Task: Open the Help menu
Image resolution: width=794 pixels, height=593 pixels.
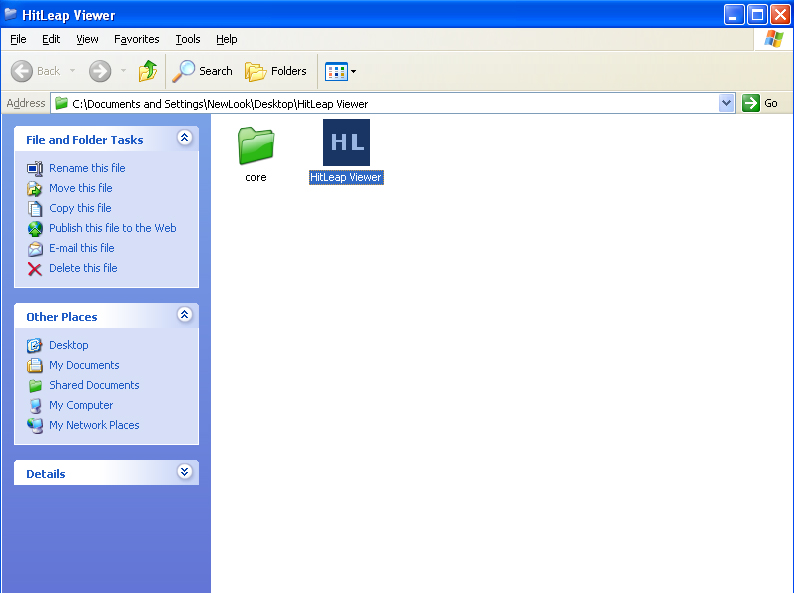Action: tap(226, 39)
